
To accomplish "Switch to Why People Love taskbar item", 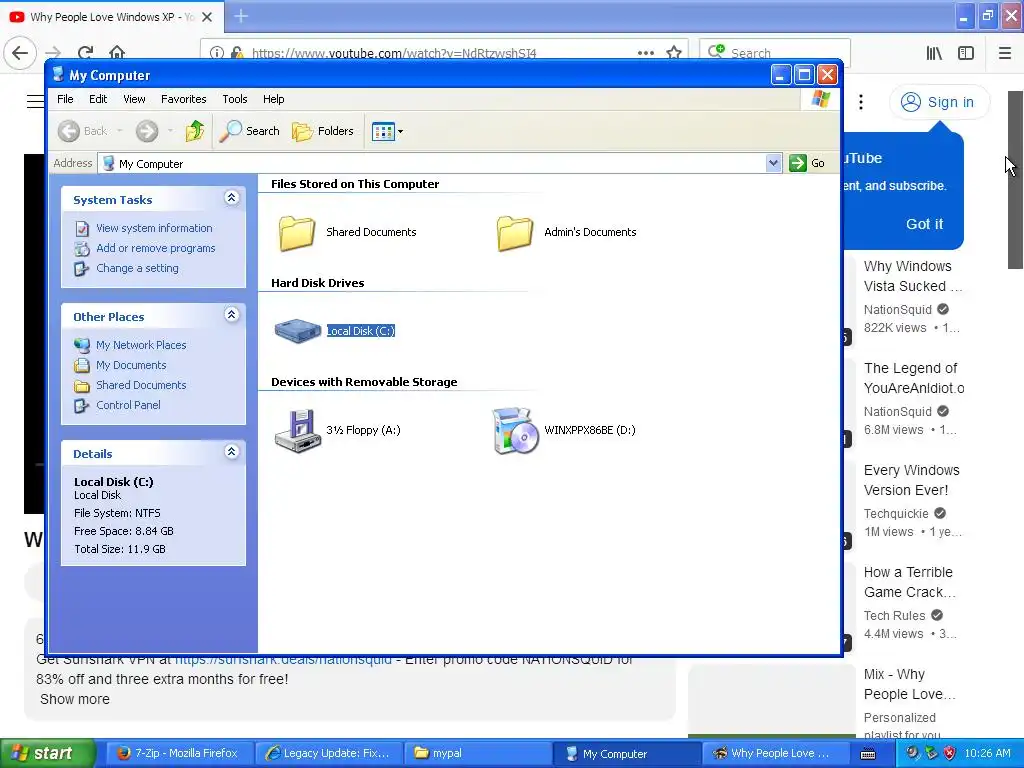I will click(x=775, y=753).
